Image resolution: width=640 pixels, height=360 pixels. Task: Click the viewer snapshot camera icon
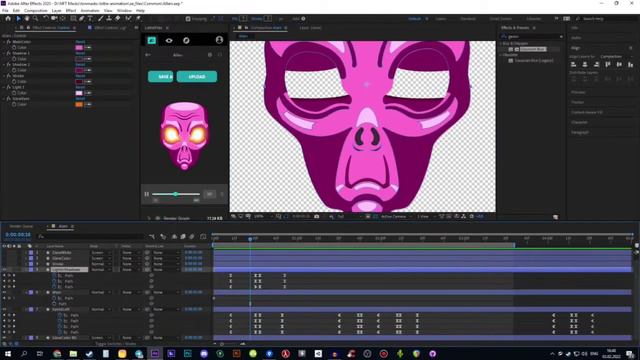pyautogui.click(x=317, y=216)
